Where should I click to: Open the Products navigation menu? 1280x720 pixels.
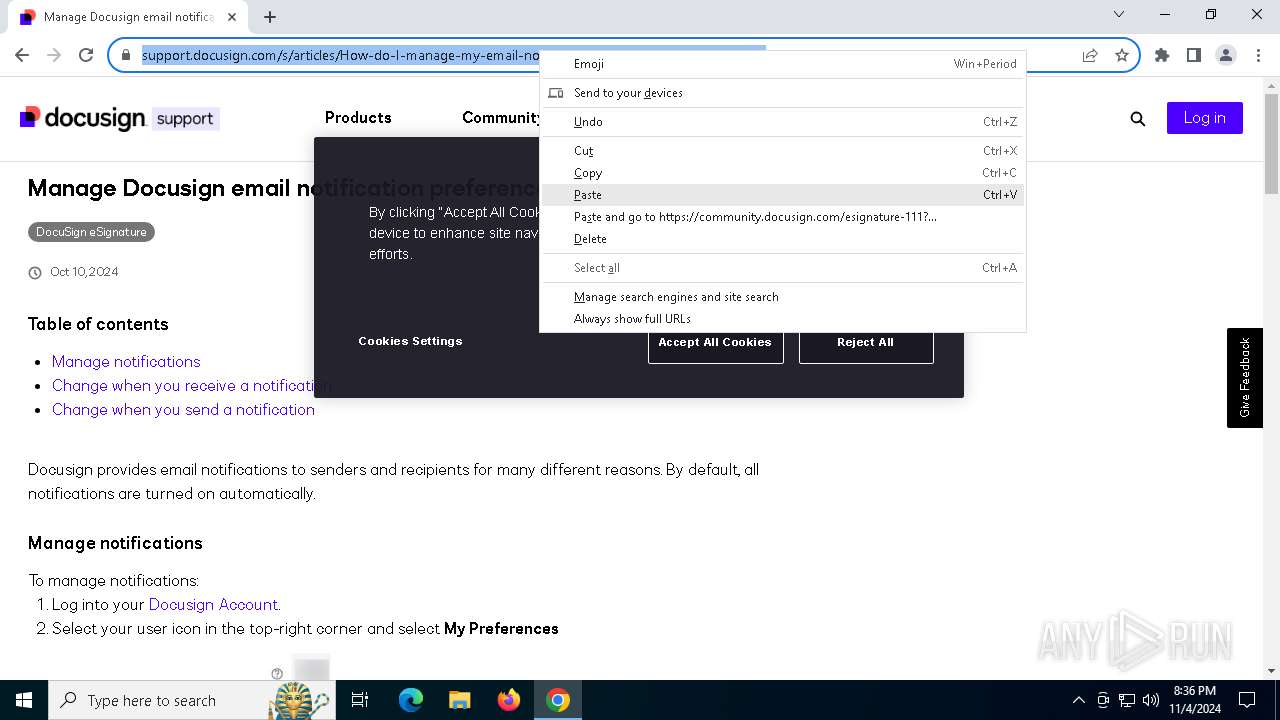click(358, 118)
